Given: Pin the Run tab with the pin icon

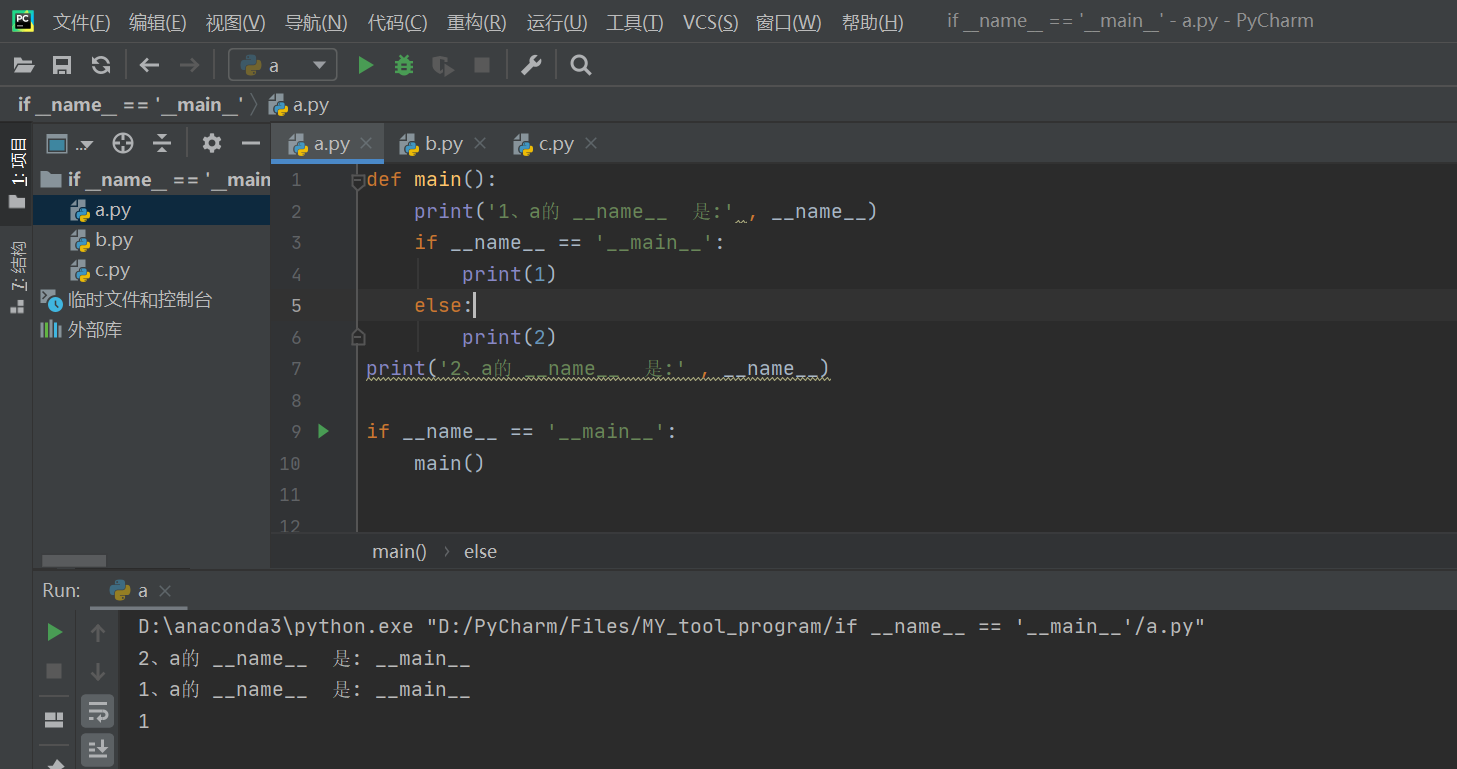Looking at the screenshot, I should [55, 763].
